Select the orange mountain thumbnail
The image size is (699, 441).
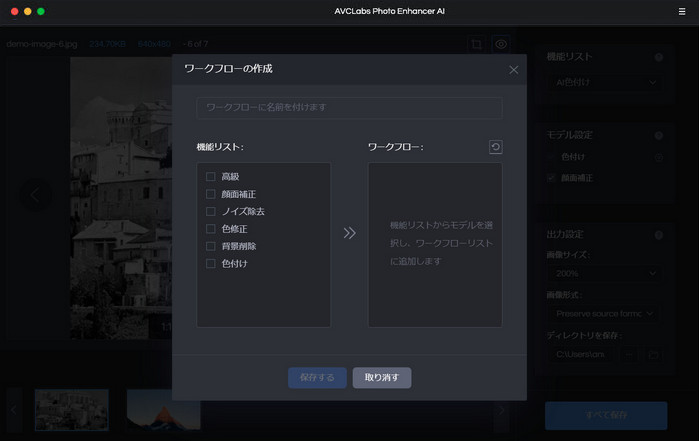(x=164, y=410)
